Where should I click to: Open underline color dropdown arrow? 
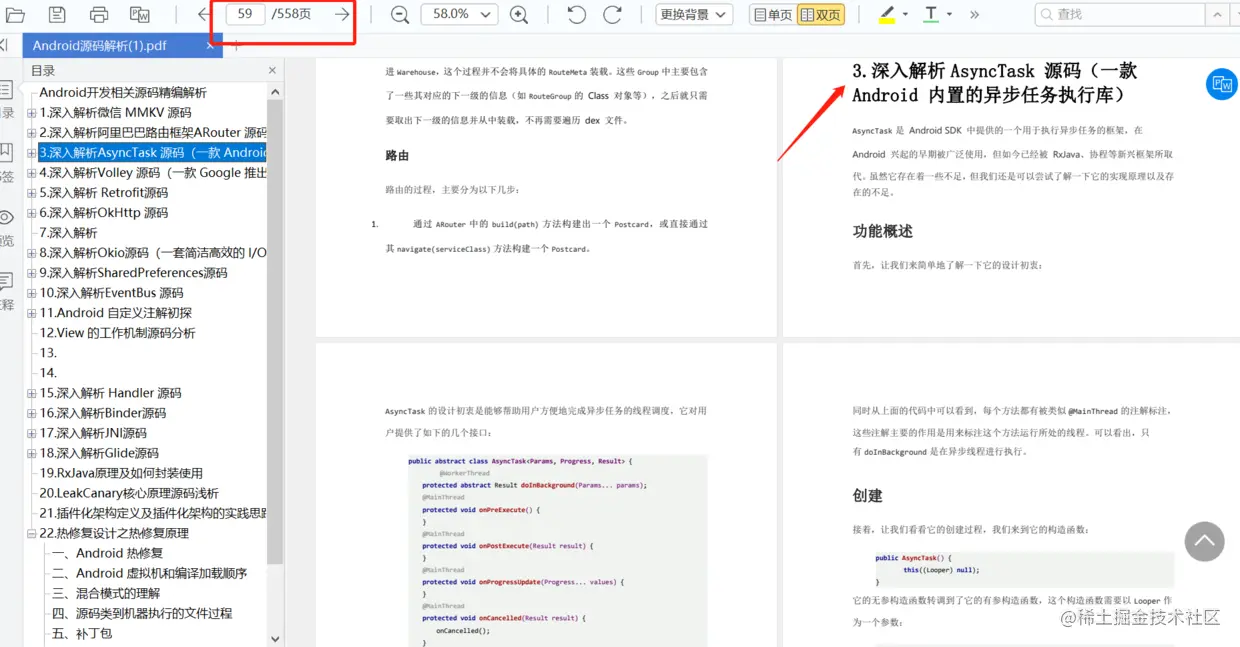[949, 14]
